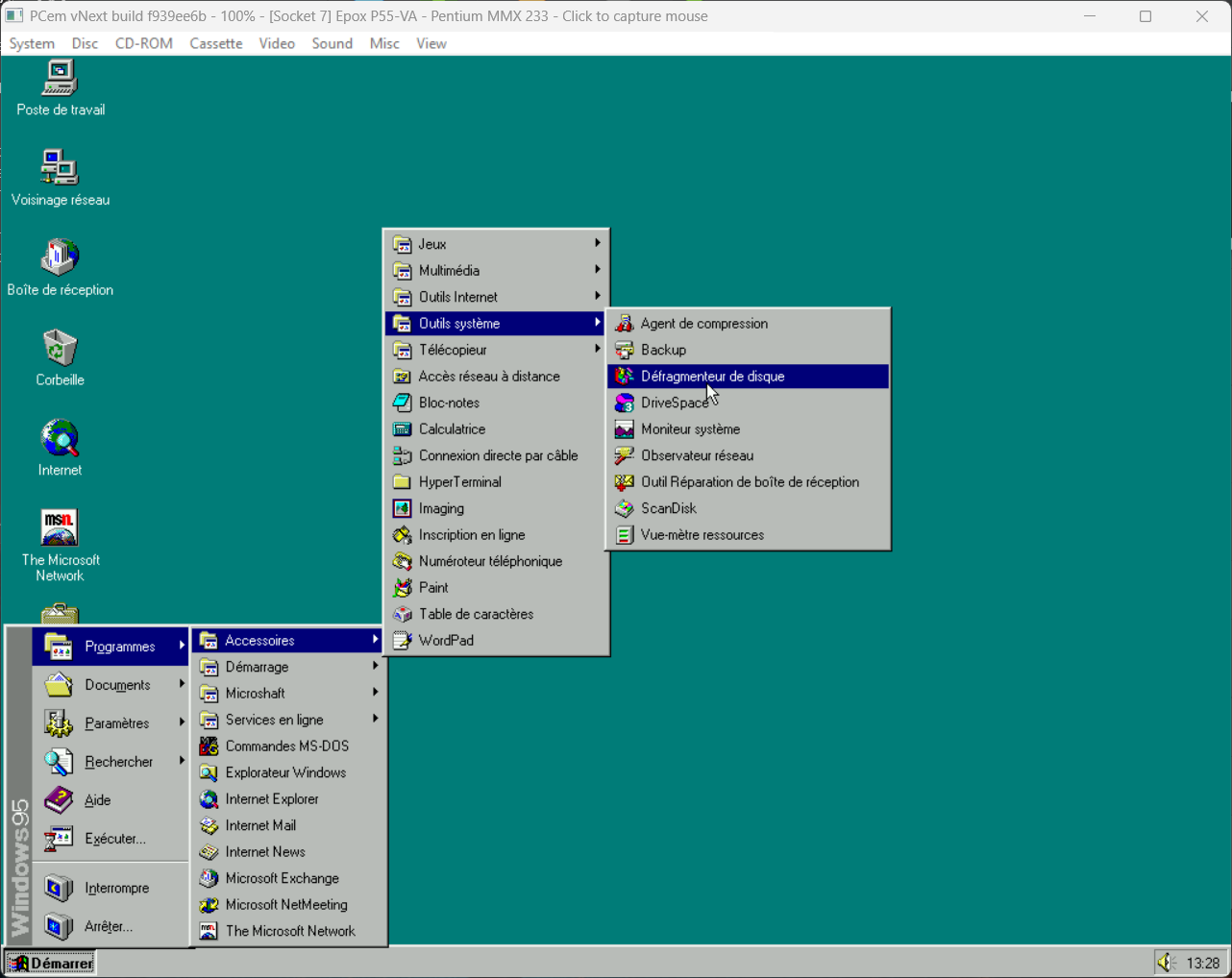The height and width of the screenshot is (978, 1232).
Task: Open the PCem Misc menu
Action: coord(384,43)
